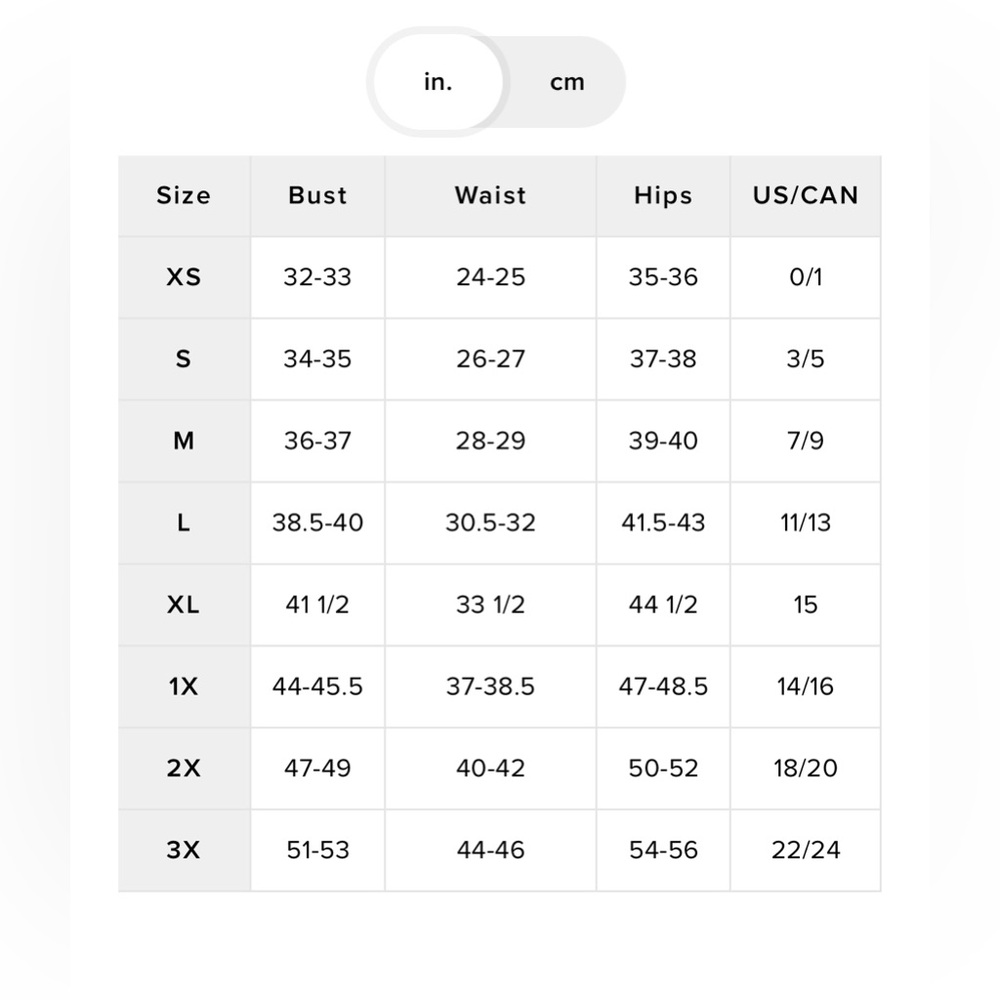Select the 1X size row label
The width and height of the screenshot is (1000, 1000).
(x=184, y=686)
